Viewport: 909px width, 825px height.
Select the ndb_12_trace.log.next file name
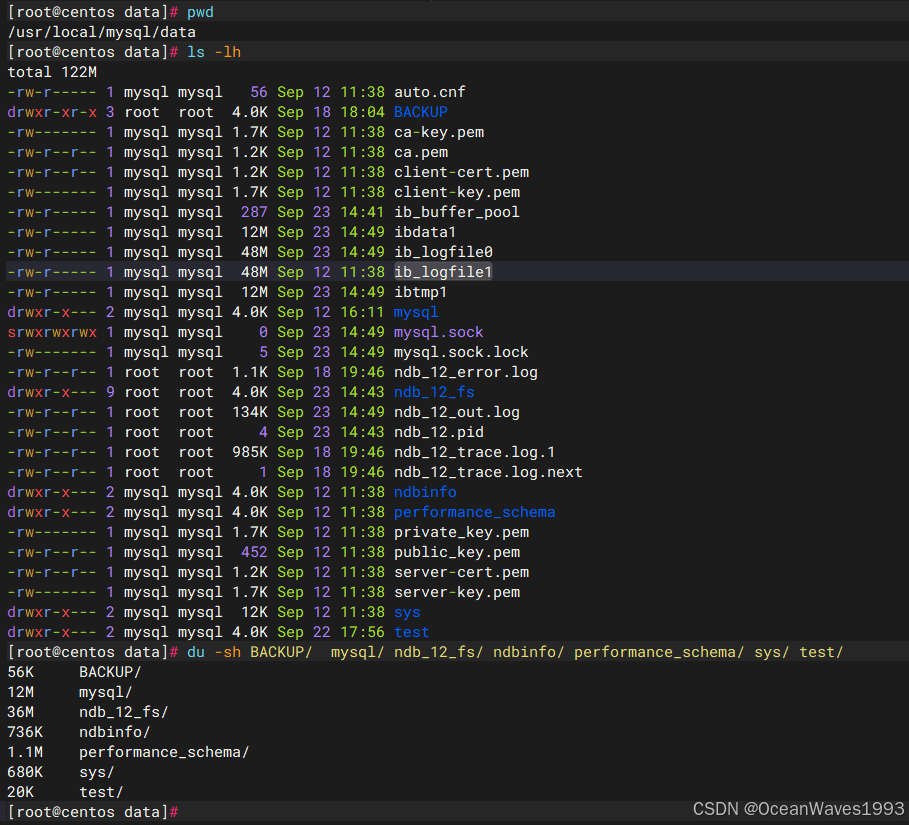click(488, 472)
